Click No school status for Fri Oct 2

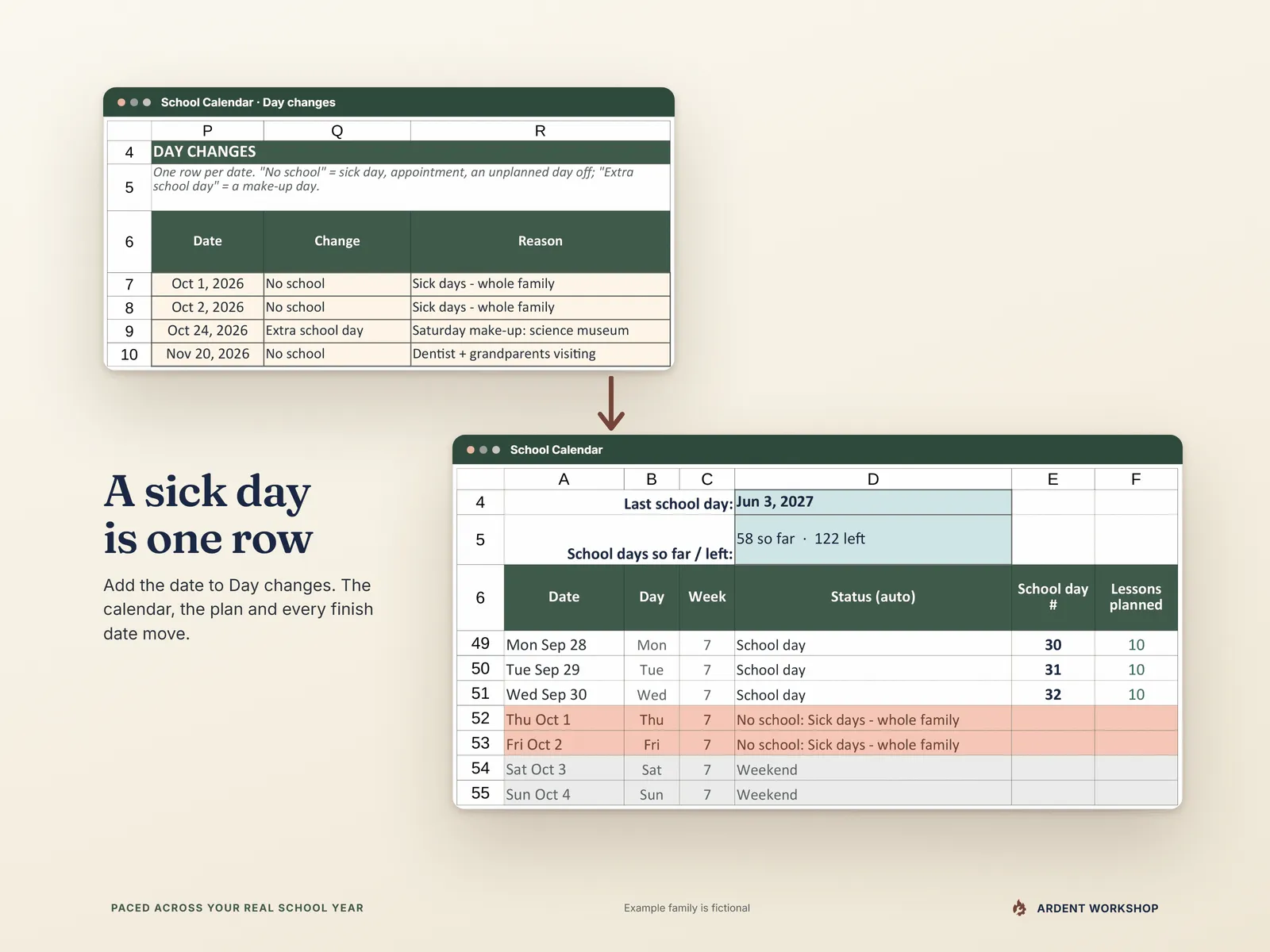coord(873,744)
